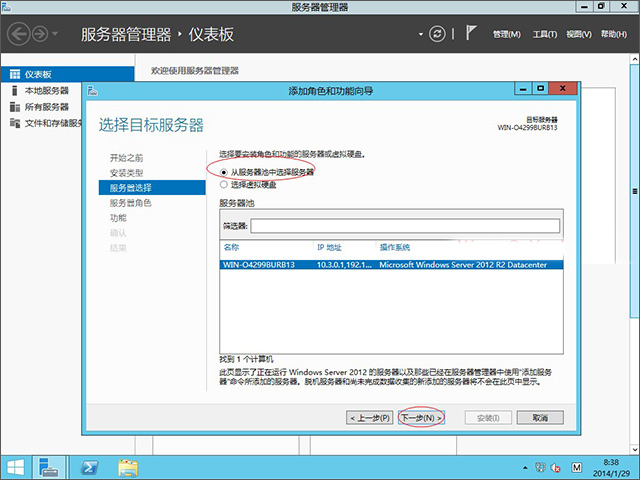The width and height of the screenshot is (640, 480).
Task: Select 从服务器池中选择服务器 radio option
Action: click(x=223, y=172)
